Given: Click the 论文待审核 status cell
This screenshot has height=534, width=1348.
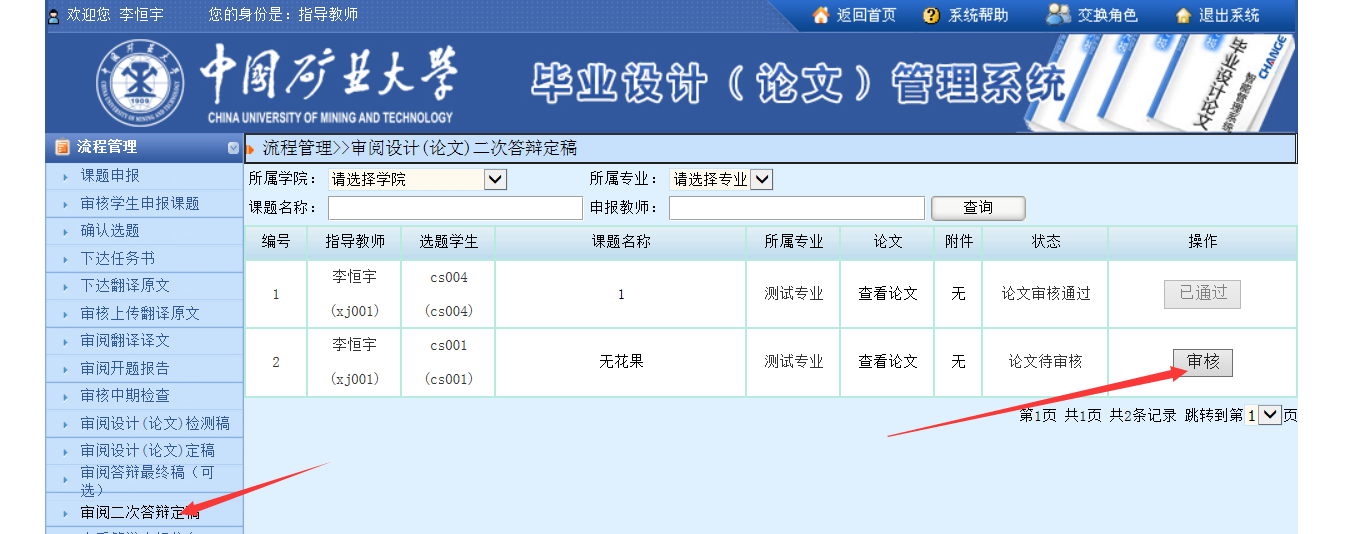Looking at the screenshot, I should [1045, 362].
